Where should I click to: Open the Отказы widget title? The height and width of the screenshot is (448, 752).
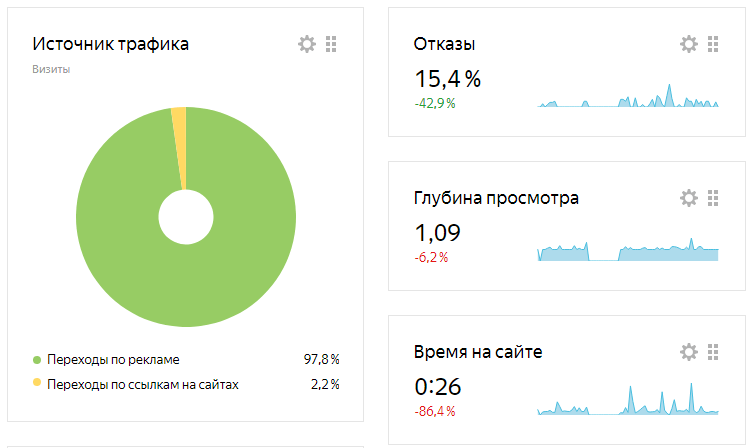pyautogui.click(x=445, y=44)
